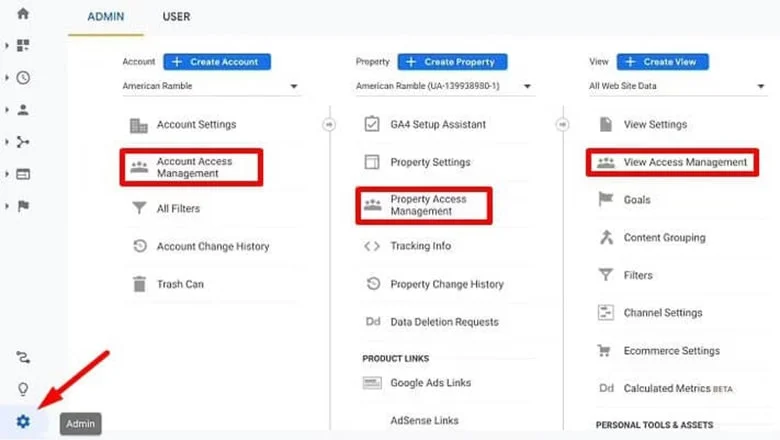Expand the Conversions sidebar arrow
The width and height of the screenshot is (780, 440).
pyautogui.click(x=6, y=206)
